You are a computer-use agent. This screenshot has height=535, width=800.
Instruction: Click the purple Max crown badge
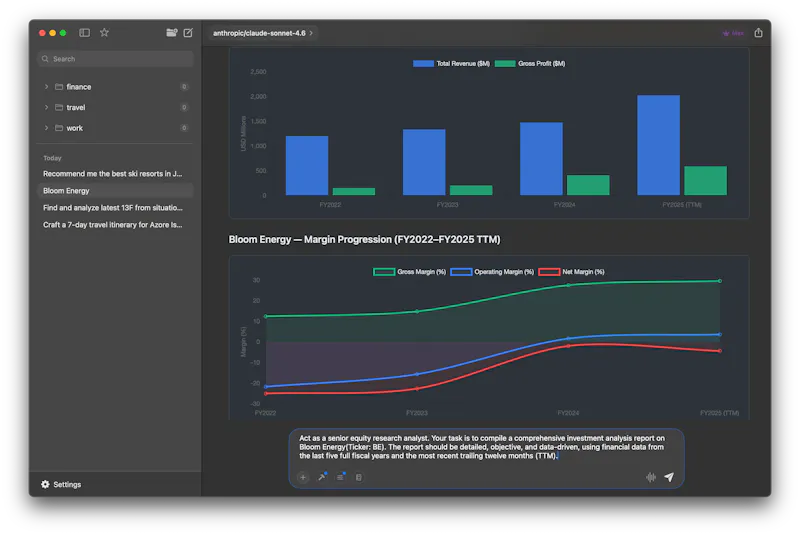coord(733,33)
